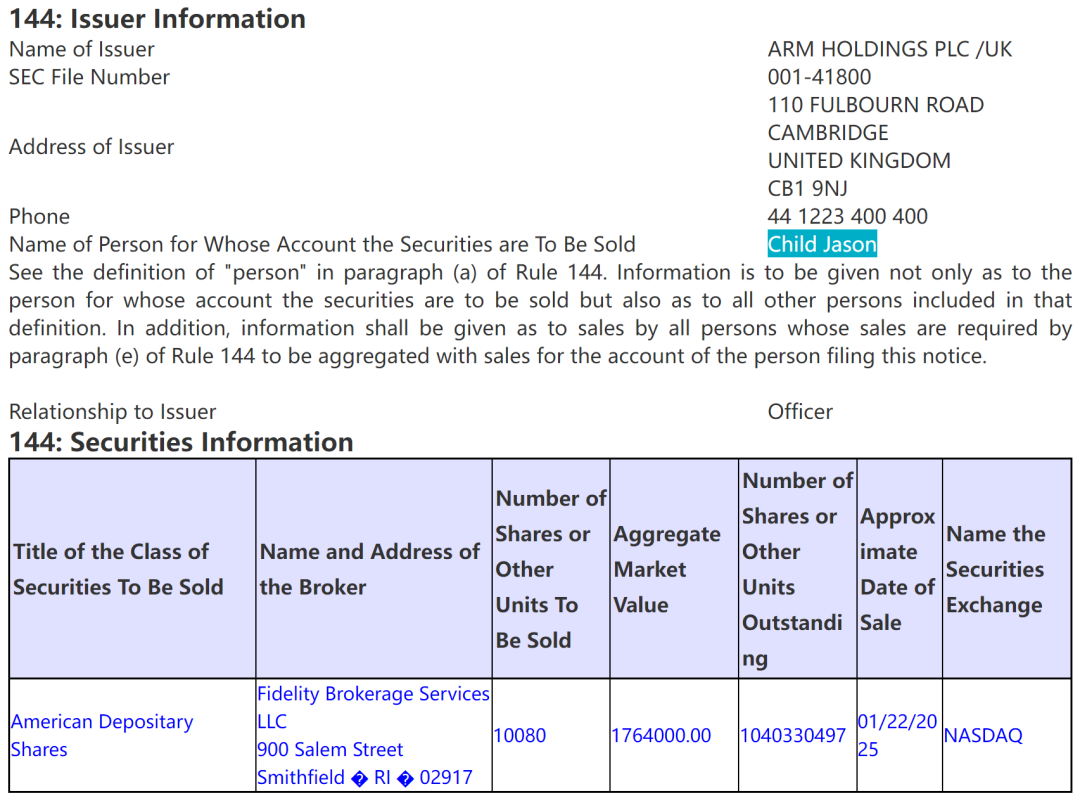Click the 10080 units to be sold value
1080x803 pixels.
coord(520,735)
